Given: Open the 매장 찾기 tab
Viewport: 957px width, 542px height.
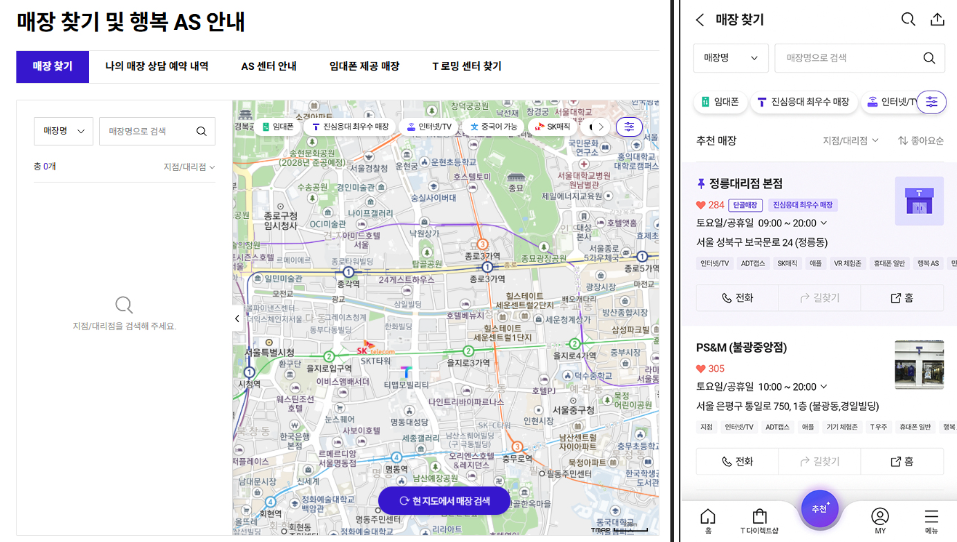Looking at the screenshot, I should tap(52, 67).
